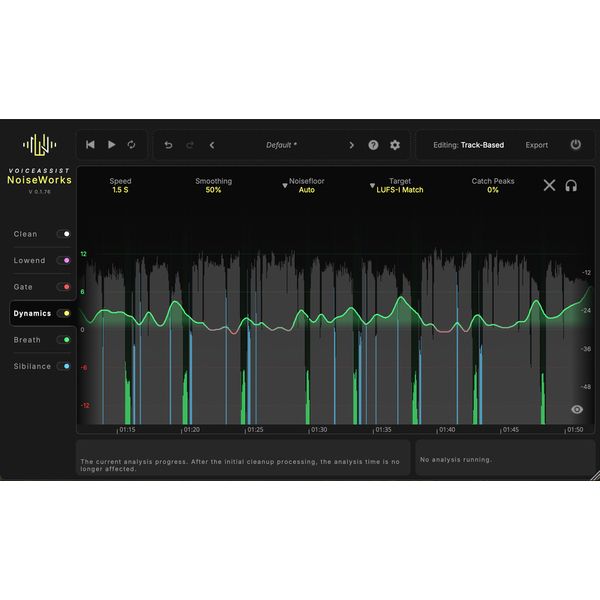Click the 'No analysis running.' status text
Image resolution: width=600 pixels, height=600 pixels.
point(456,460)
